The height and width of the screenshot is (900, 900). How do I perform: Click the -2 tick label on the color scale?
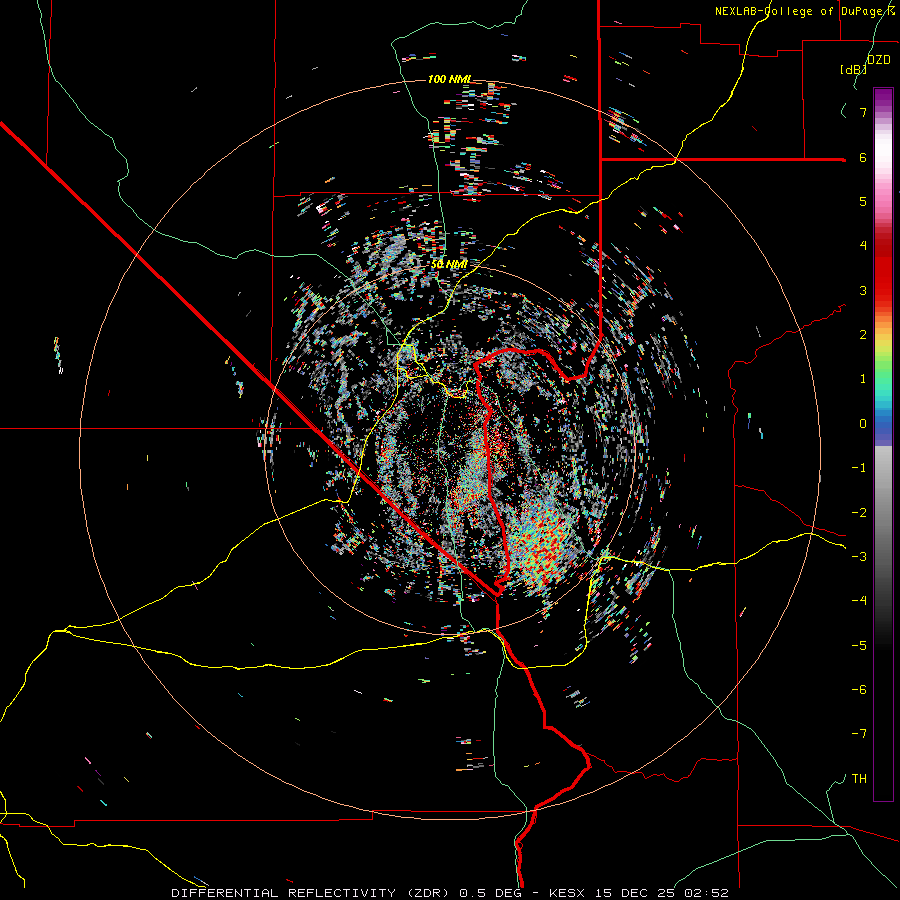859,512
